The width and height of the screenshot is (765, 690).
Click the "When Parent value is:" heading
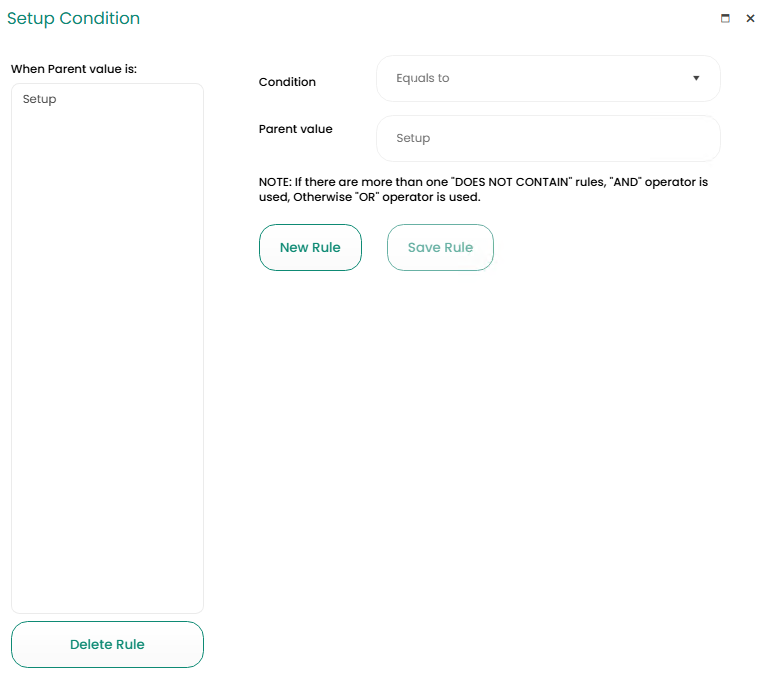[73, 69]
